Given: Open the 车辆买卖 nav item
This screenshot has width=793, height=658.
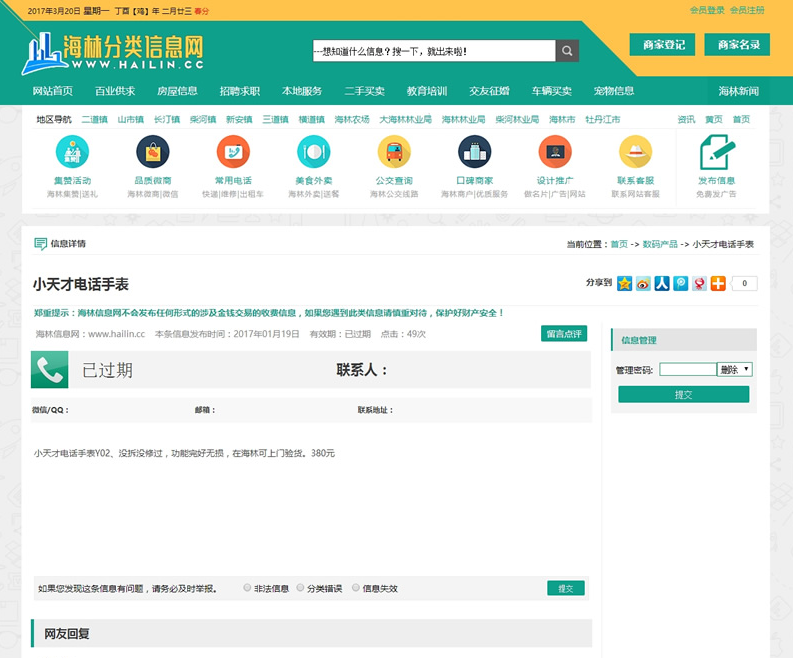Looking at the screenshot, I should pyautogui.click(x=552, y=91).
